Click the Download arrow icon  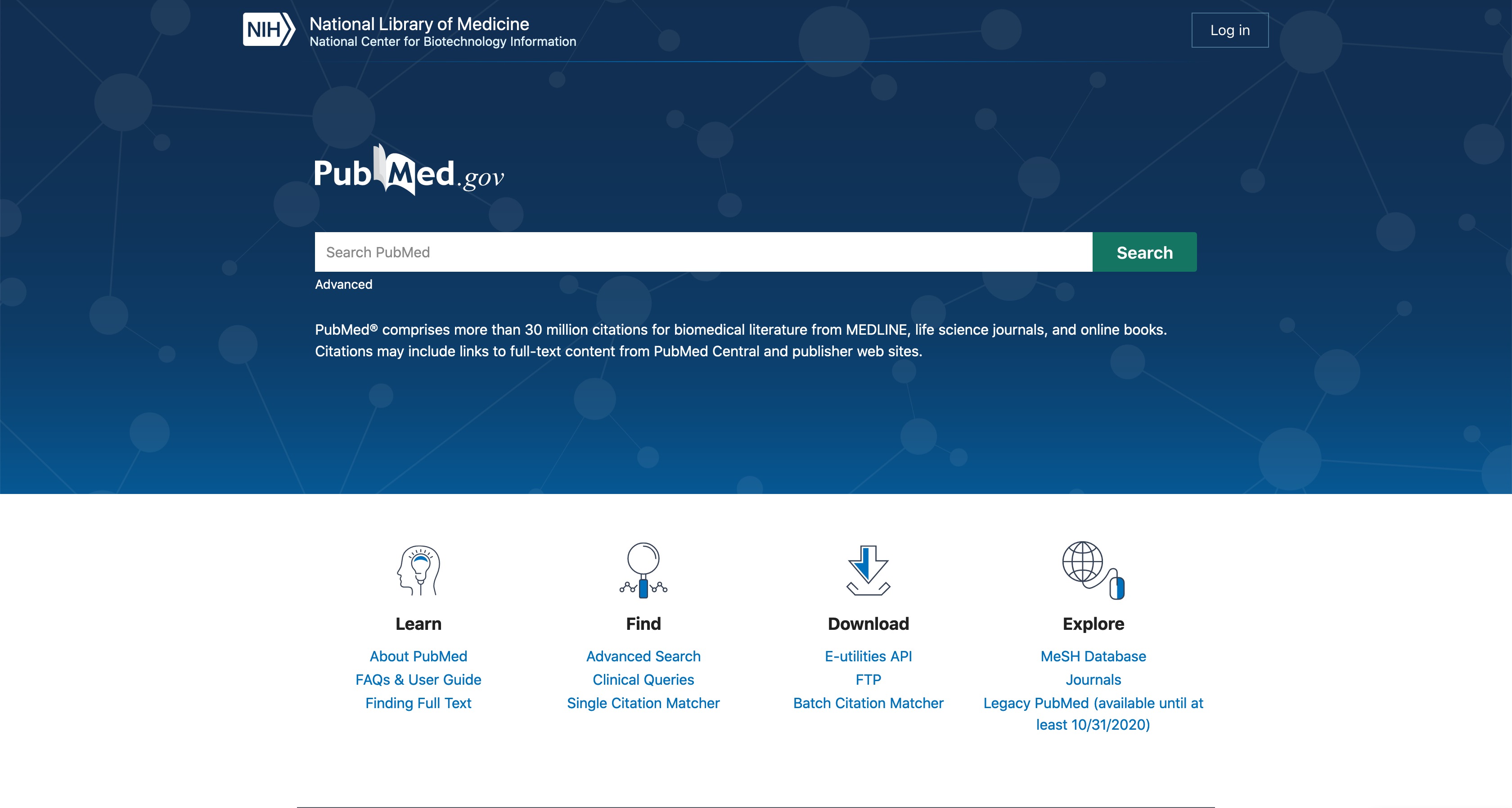[x=868, y=570]
